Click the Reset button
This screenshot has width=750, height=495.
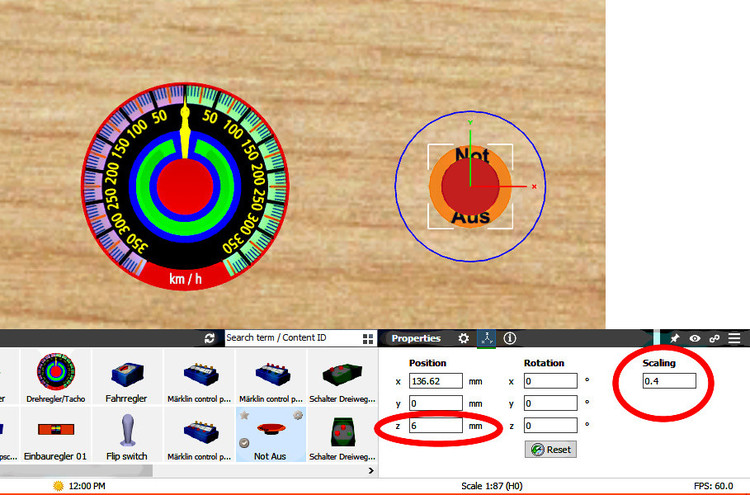tap(551, 450)
